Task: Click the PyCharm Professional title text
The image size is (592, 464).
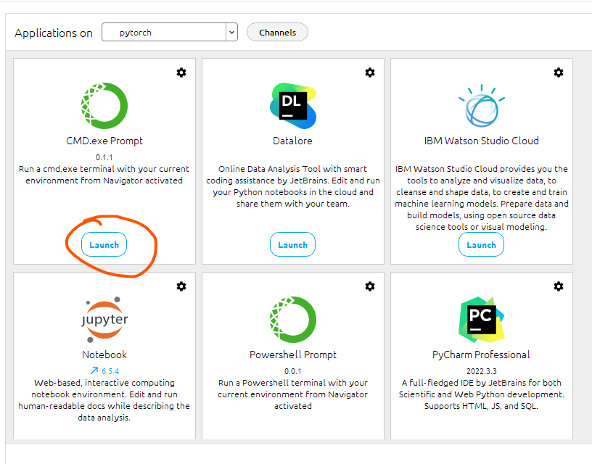Action: click(x=481, y=355)
